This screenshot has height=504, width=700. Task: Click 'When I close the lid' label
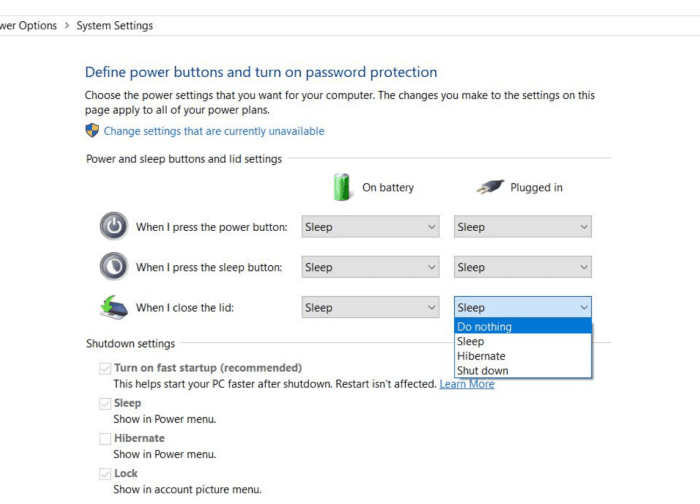pyautogui.click(x=185, y=308)
